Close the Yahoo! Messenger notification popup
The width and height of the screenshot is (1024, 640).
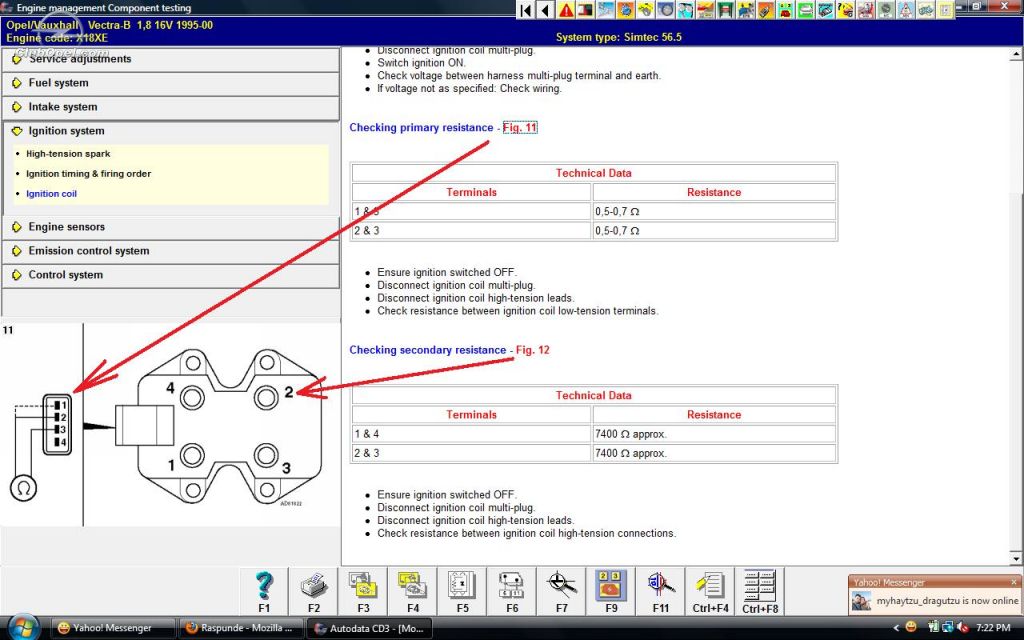click(1014, 582)
